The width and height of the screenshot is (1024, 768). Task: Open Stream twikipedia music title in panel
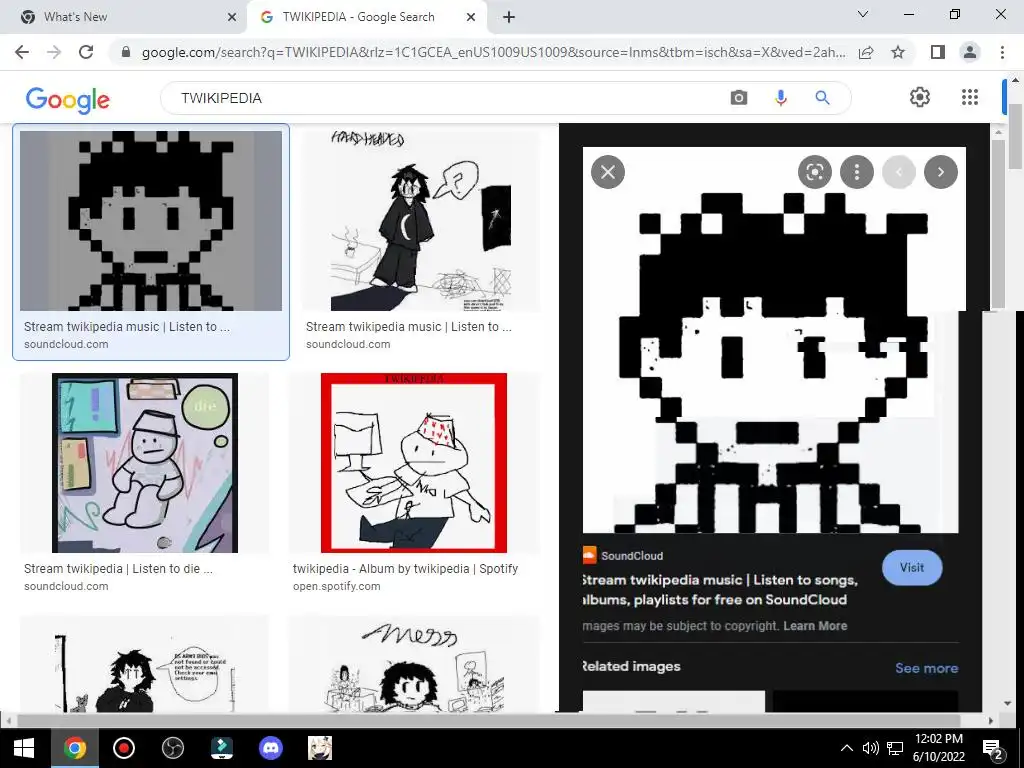721,590
